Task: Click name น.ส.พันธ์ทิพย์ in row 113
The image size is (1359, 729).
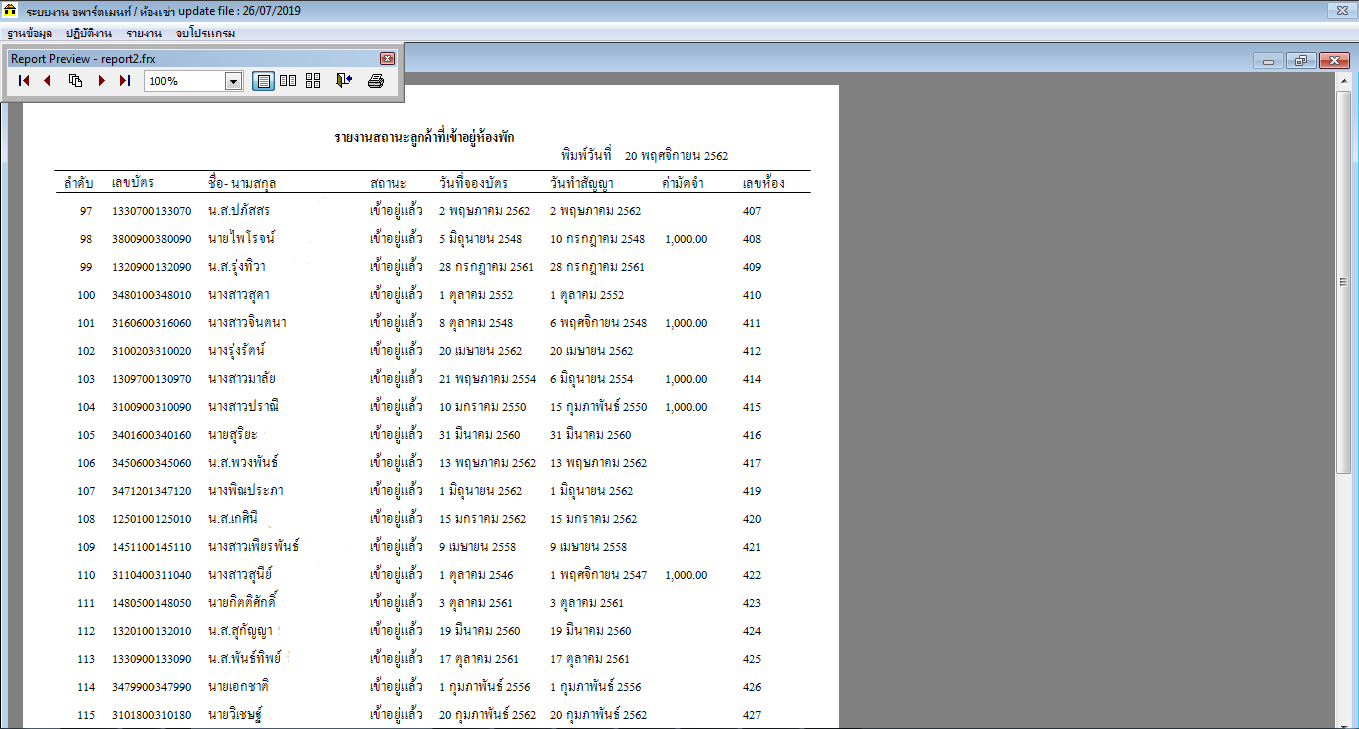Action: tap(243, 659)
